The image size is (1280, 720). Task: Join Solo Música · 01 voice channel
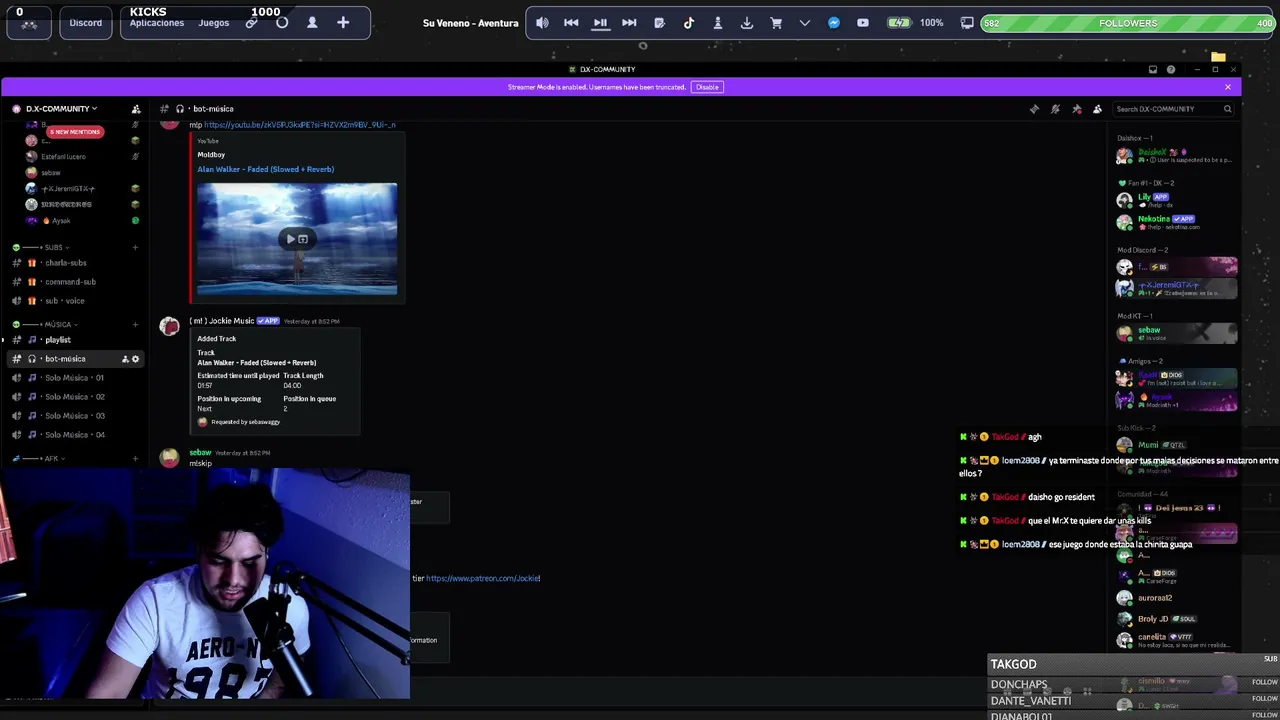pyautogui.click(x=75, y=378)
